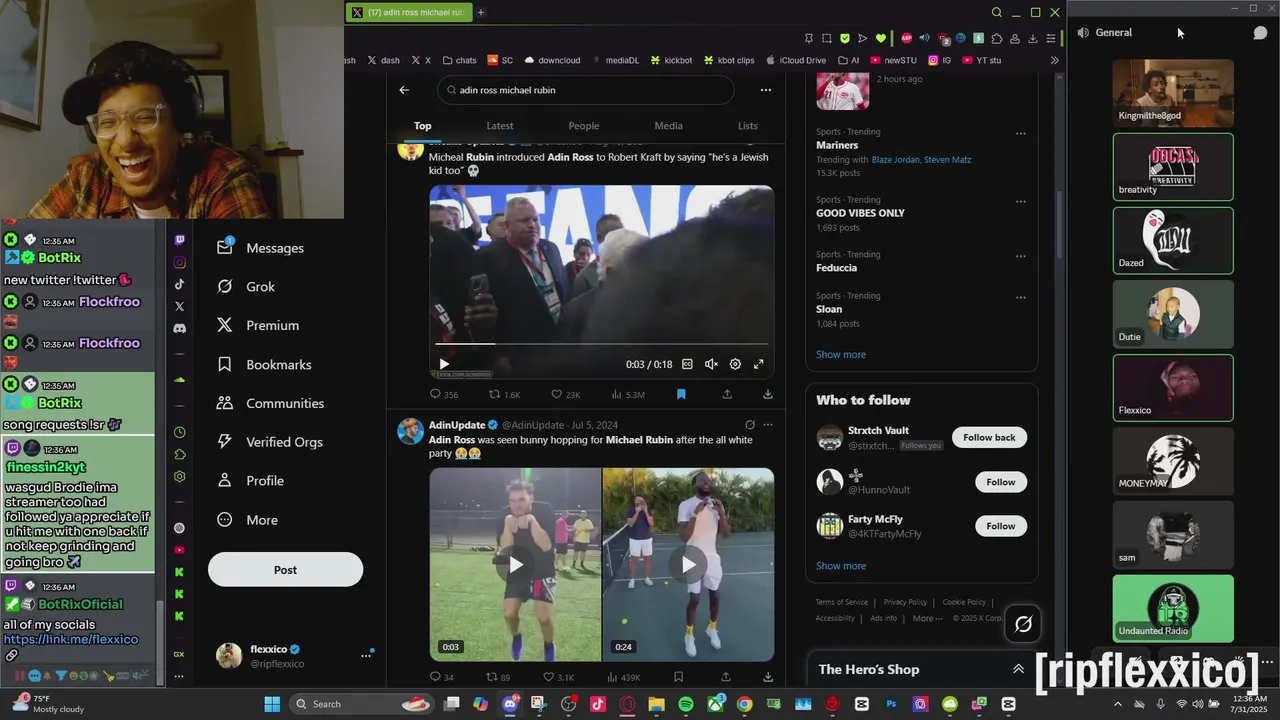The width and height of the screenshot is (1280, 720).
Task: Open the chat bubble in General panel
Action: [x=1260, y=33]
